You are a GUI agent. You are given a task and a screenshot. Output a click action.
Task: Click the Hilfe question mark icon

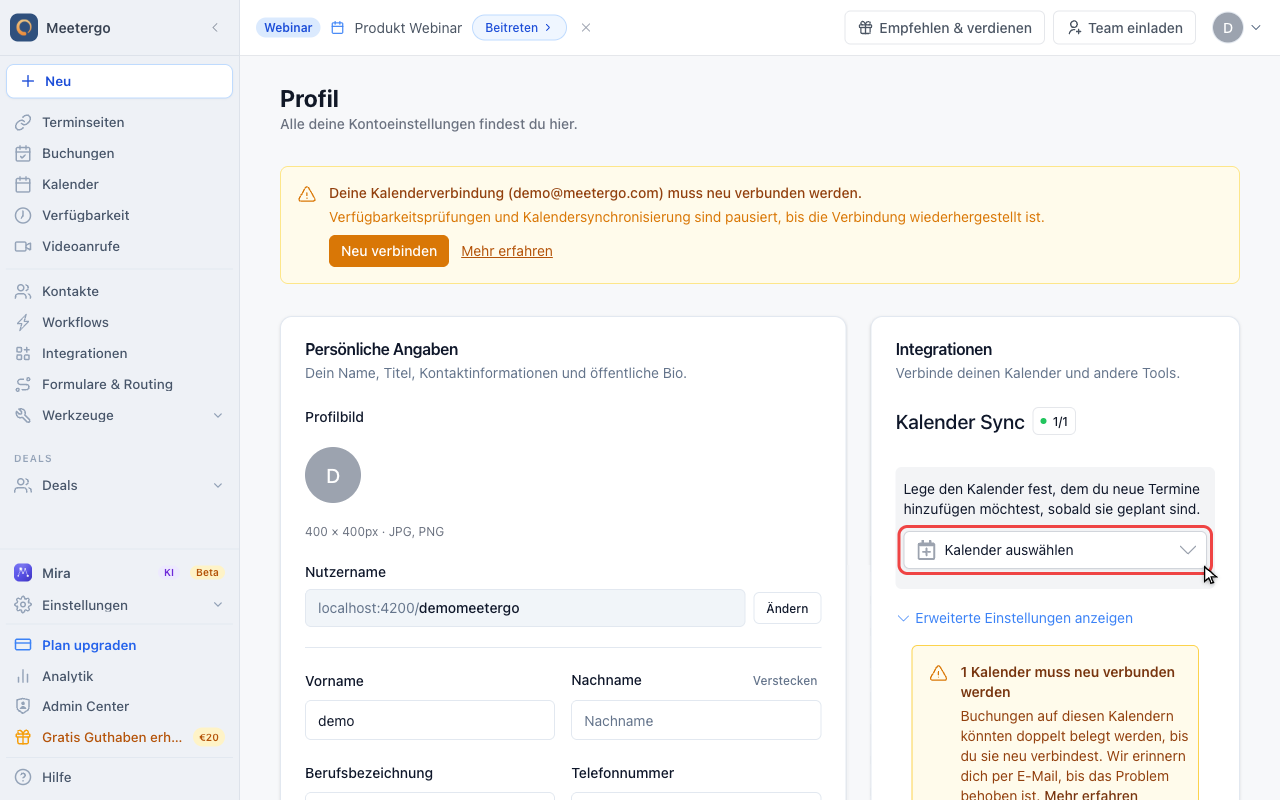(x=23, y=777)
